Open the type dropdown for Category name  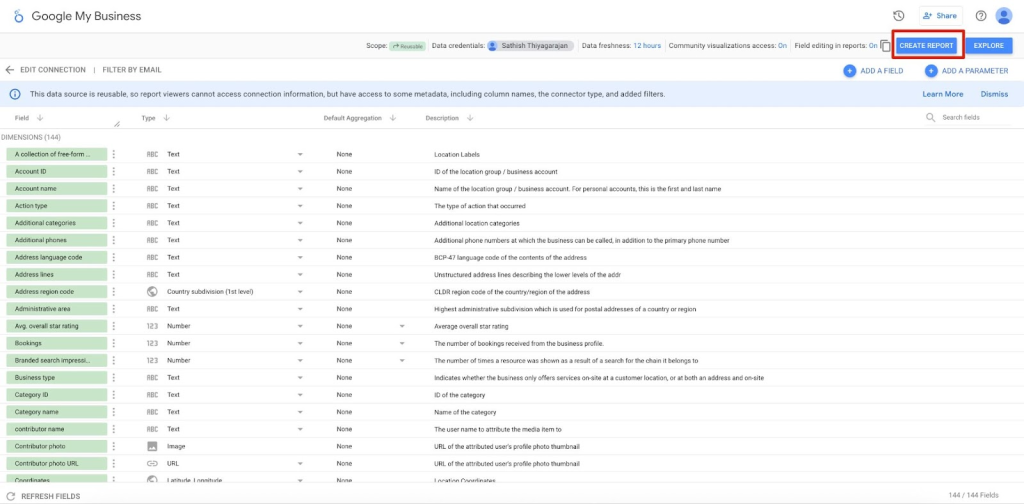tap(300, 412)
